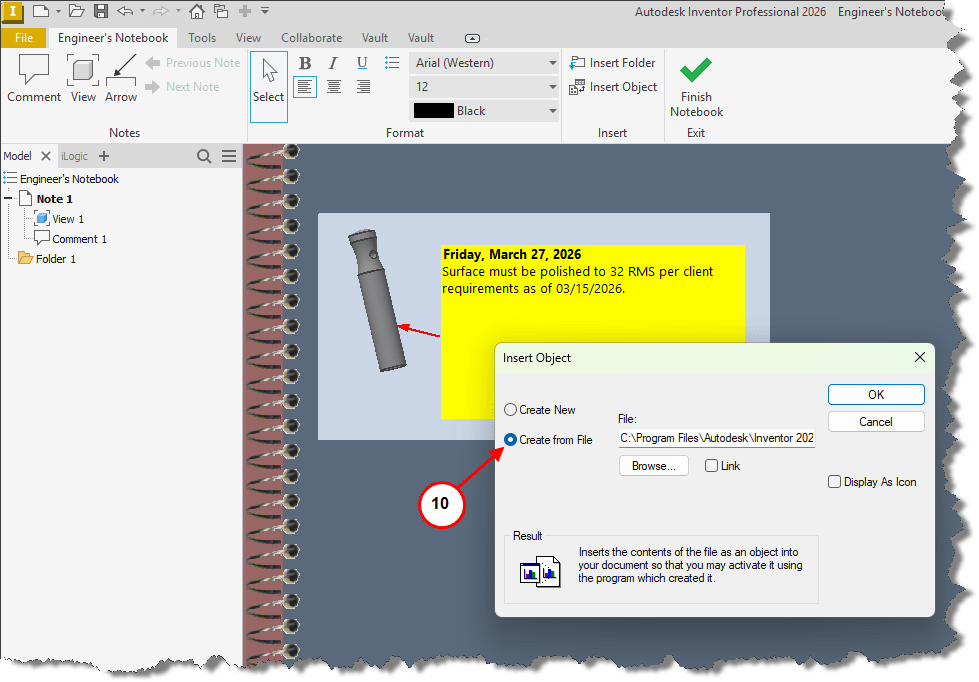This screenshot has height=682, width=979.
Task: Switch to Engineer's Notebook tab
Action: (x=113, y=38)
